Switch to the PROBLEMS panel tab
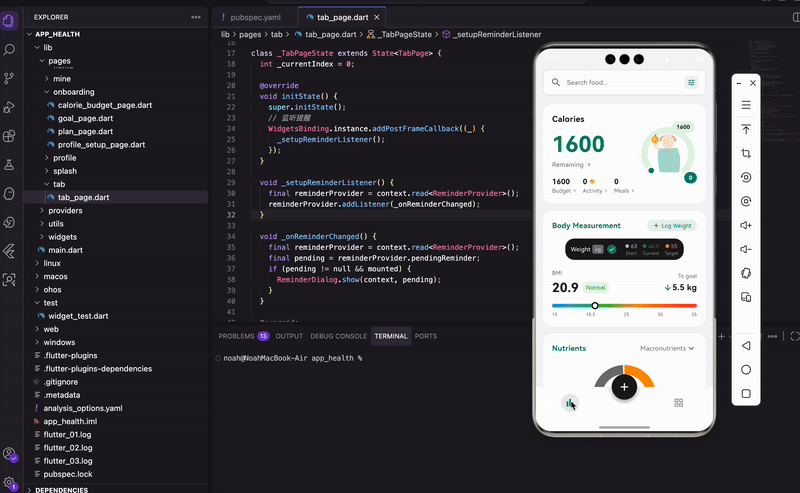800x493 pixels. click(x=243, y=336)
